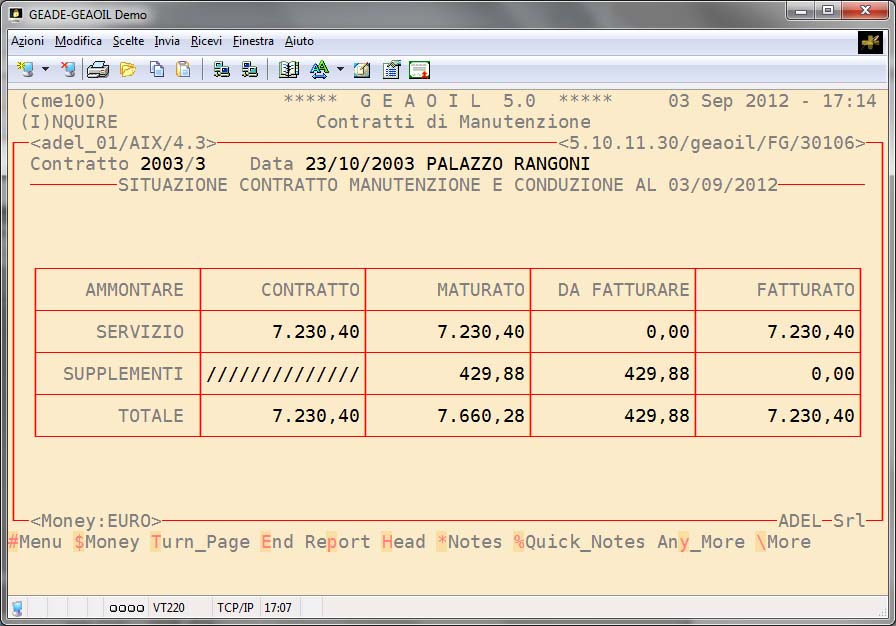Click the connection status icon in status bar

17,608
